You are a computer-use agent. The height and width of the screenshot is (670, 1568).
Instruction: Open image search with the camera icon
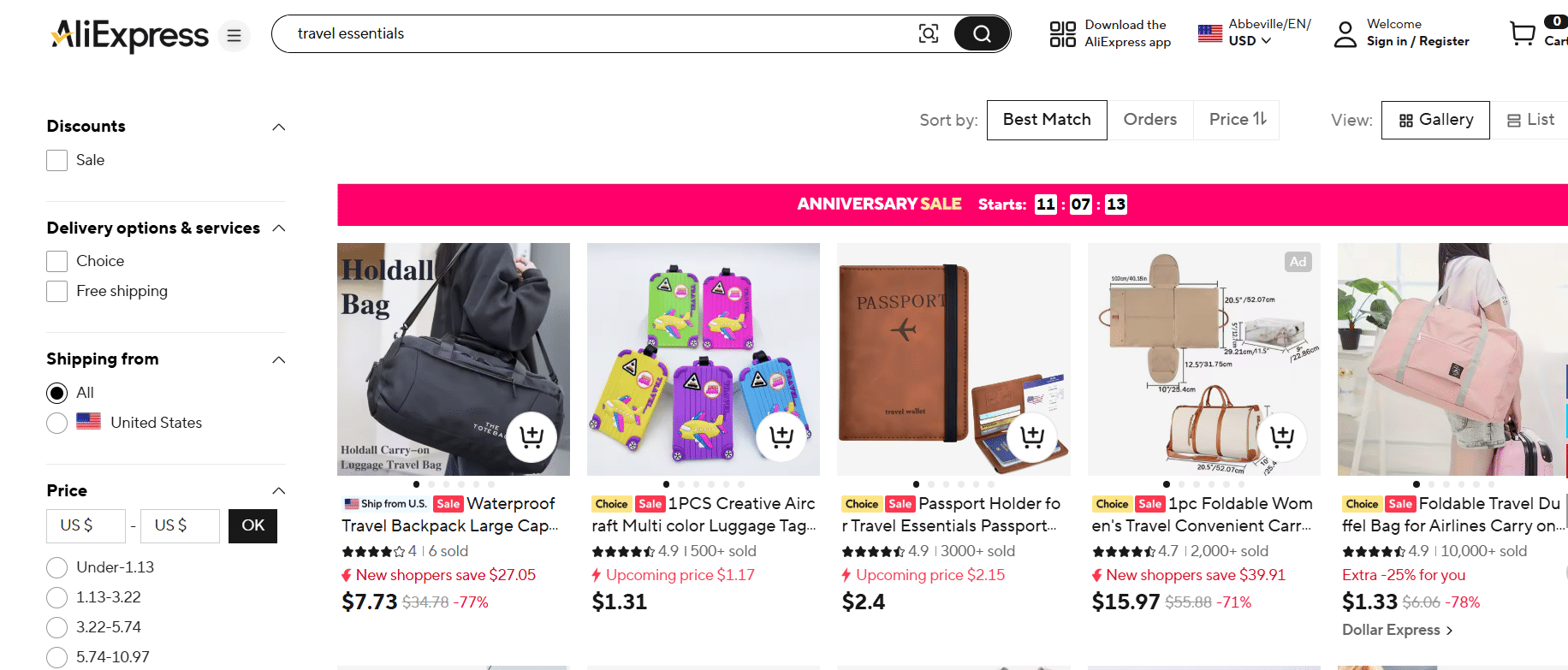pos(929,33)
